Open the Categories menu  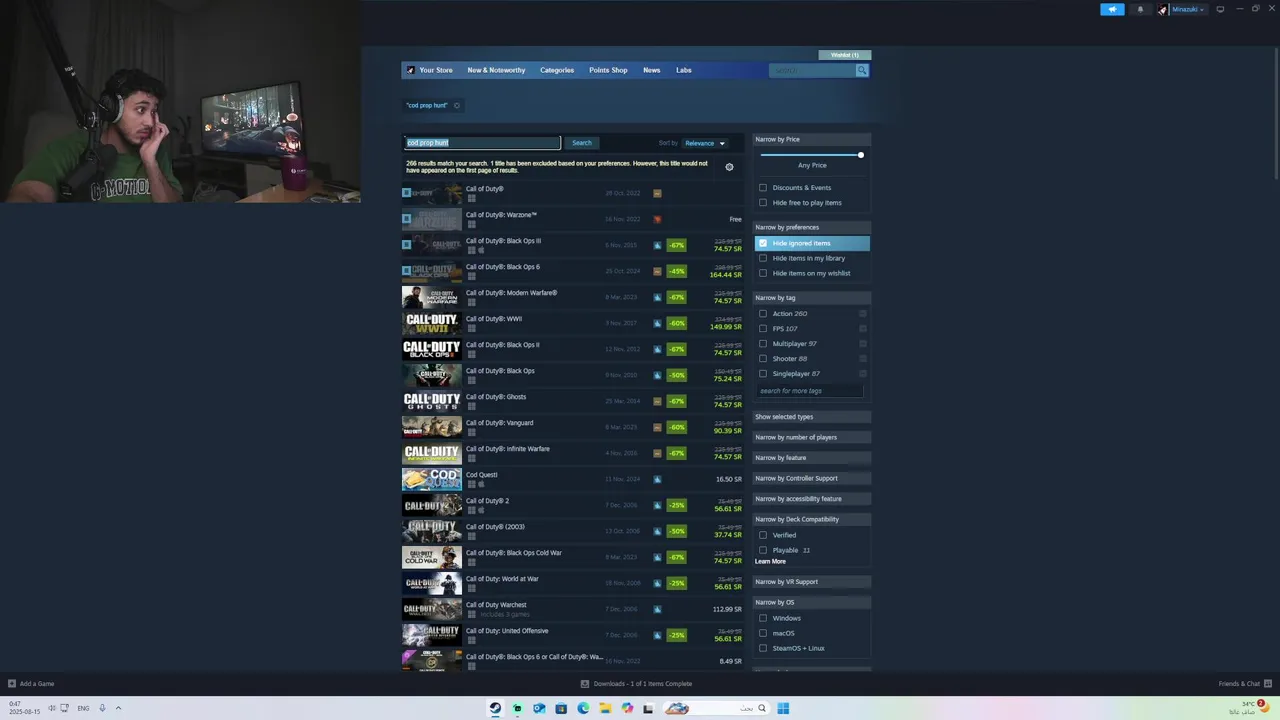[557, 70]
